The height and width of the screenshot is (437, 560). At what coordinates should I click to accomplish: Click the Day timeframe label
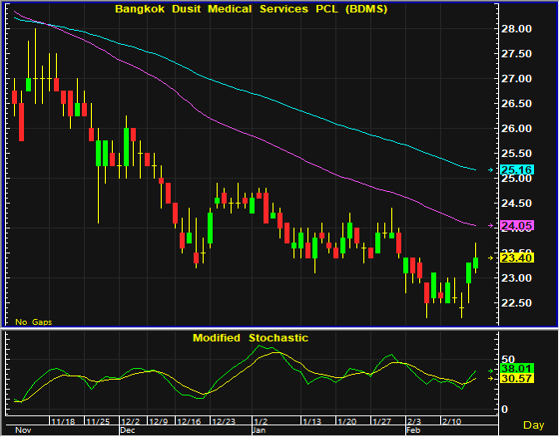[x=534, y=425]
